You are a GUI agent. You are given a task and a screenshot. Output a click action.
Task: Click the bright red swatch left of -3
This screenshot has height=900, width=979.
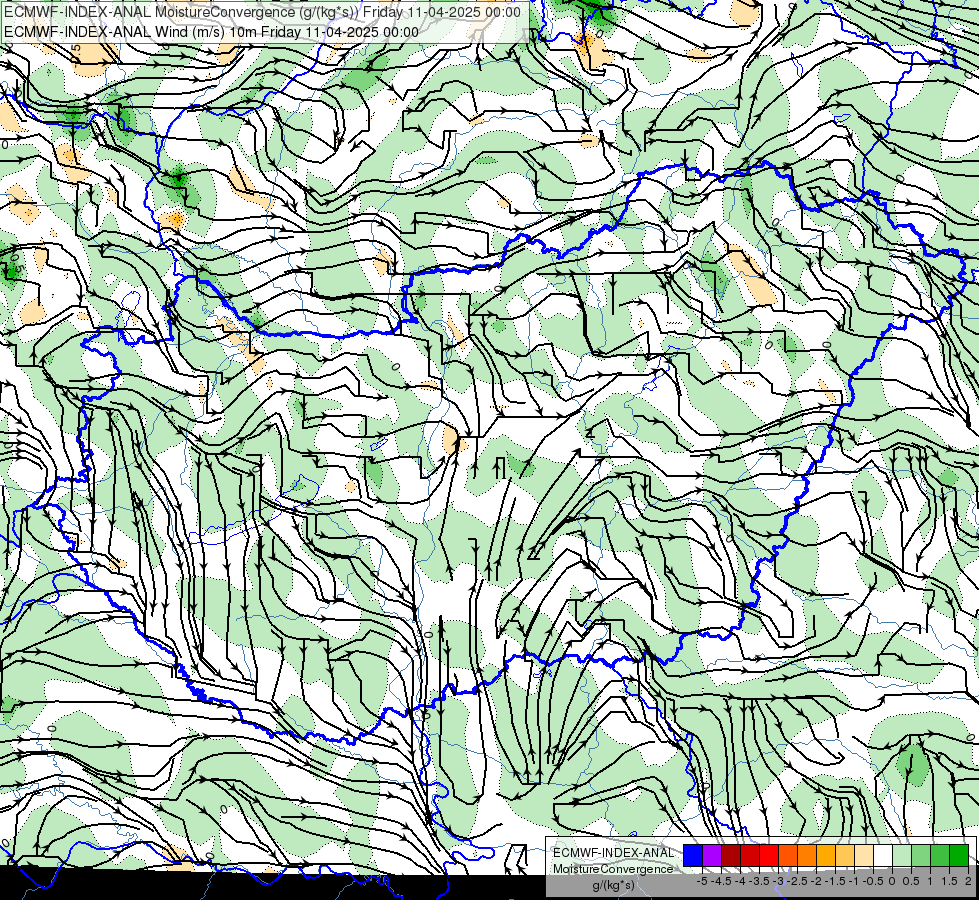(x=769, y=856)
